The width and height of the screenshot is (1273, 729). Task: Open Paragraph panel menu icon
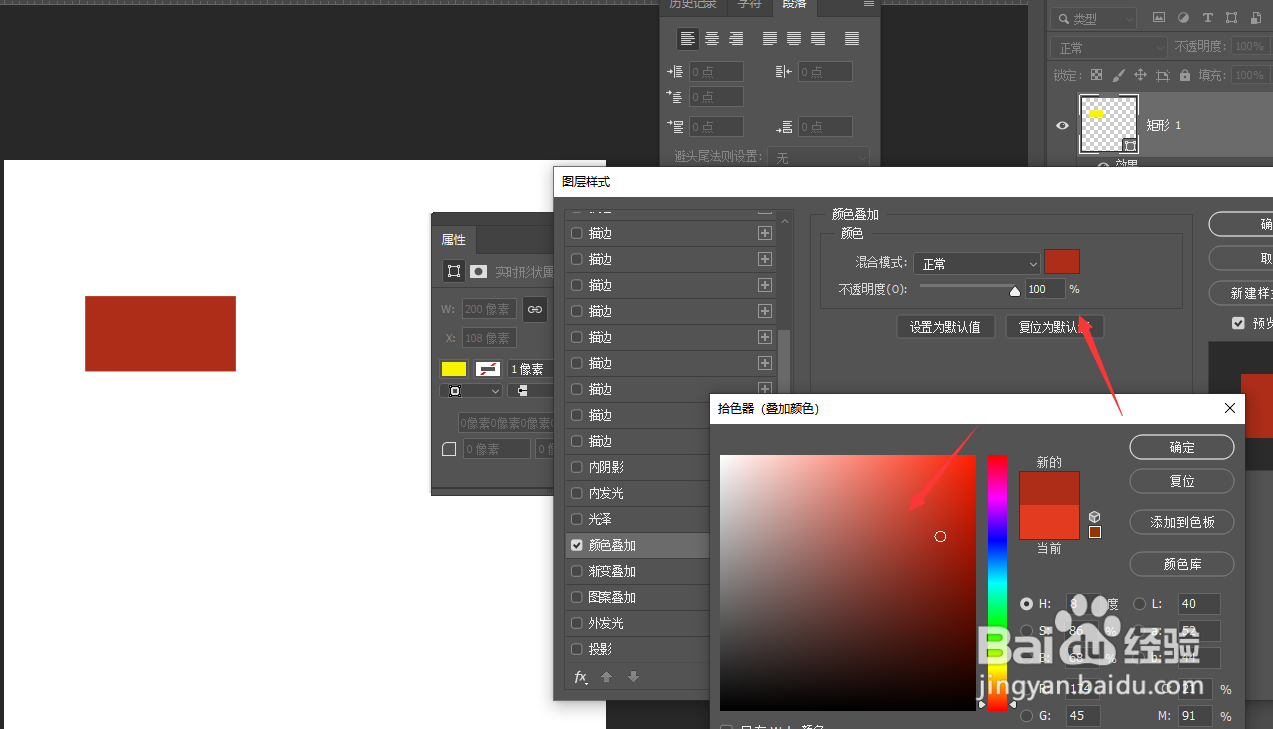point(868,4)
